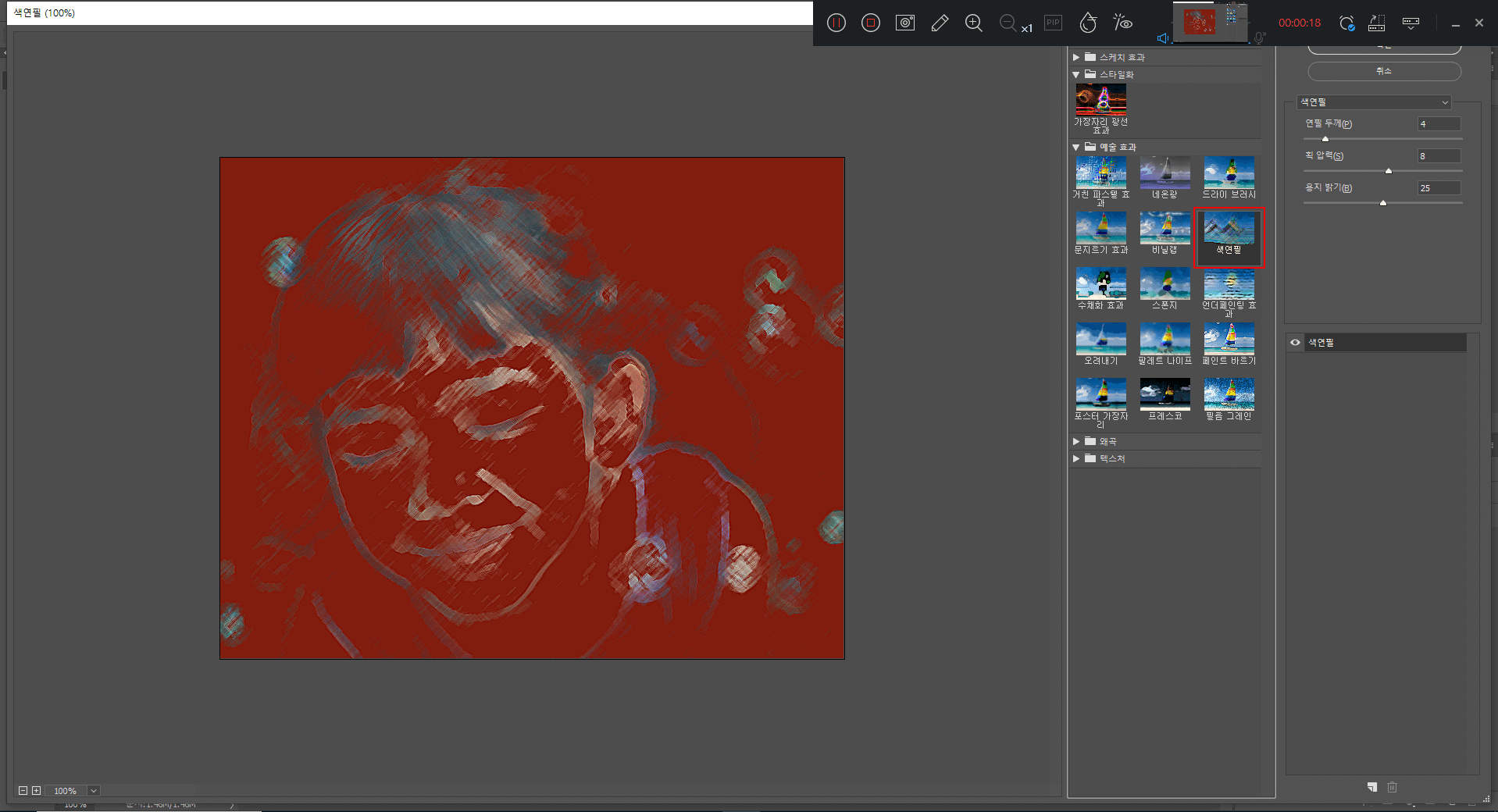Click the filtered portrait preview image
Screen dimensions: 1498x812
pyautogui.click(x=532, y=408)
